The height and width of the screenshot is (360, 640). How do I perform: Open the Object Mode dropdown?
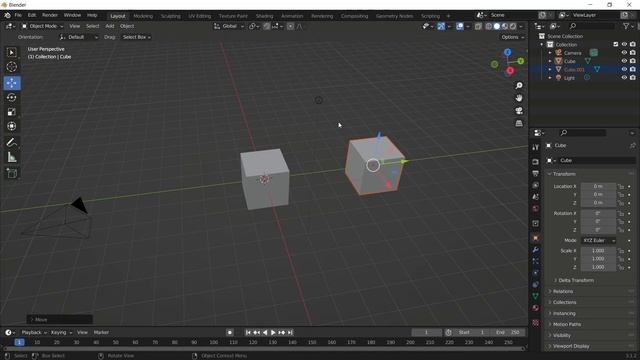(x=42, y=26)
